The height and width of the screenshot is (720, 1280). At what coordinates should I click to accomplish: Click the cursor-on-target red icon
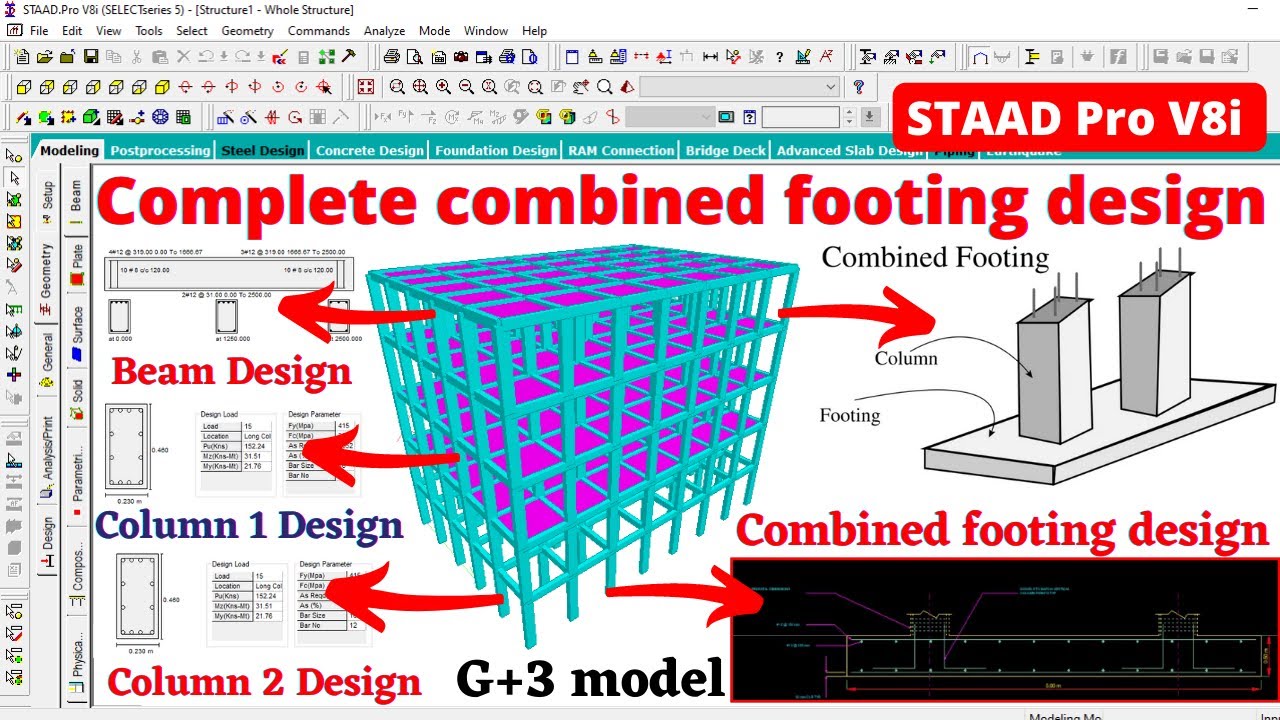[324, 87]
